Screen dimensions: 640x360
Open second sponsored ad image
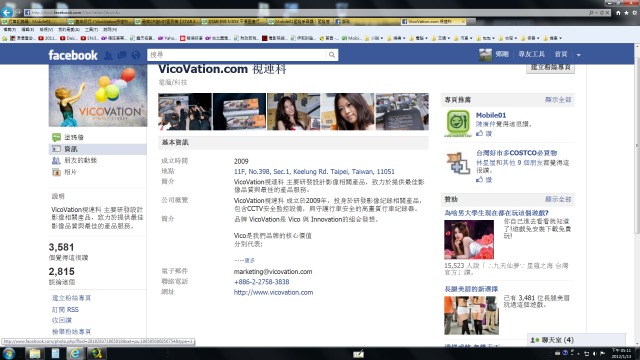pyautogui.click(x=471, y=316)
